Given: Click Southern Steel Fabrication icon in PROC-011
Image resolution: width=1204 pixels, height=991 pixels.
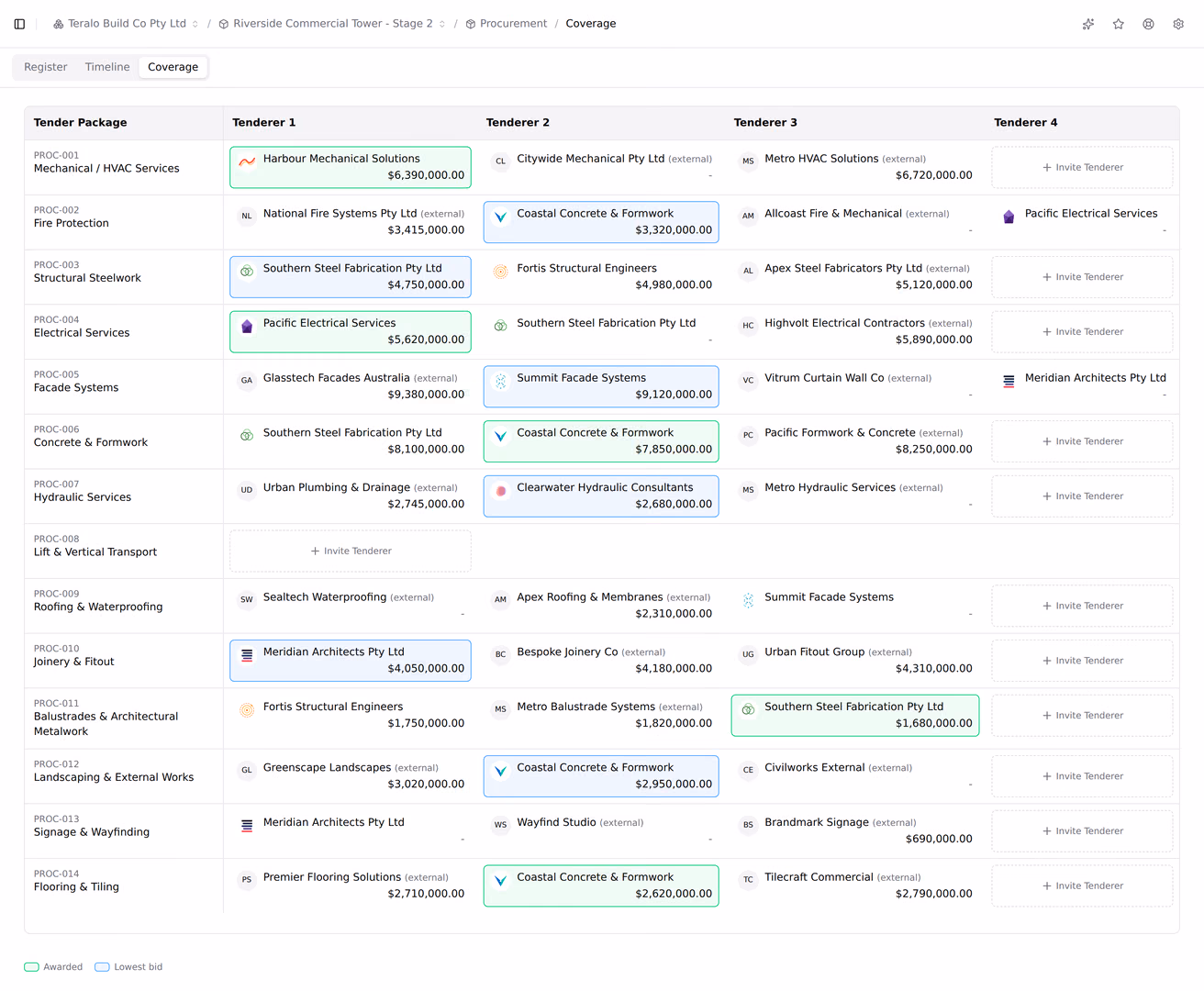Looking at the screenshot, I should (x=748, y=709).
